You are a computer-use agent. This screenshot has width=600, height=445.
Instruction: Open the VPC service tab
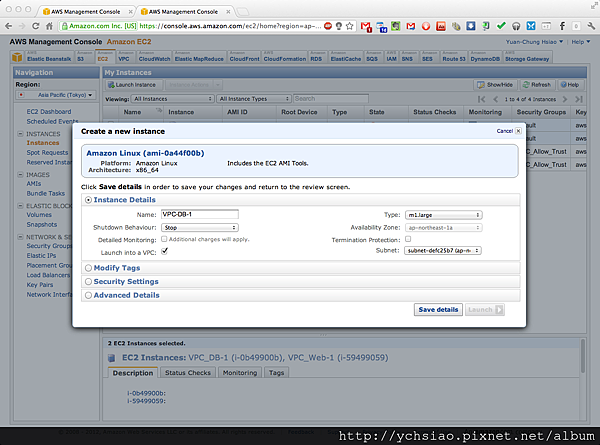(124, 57)
